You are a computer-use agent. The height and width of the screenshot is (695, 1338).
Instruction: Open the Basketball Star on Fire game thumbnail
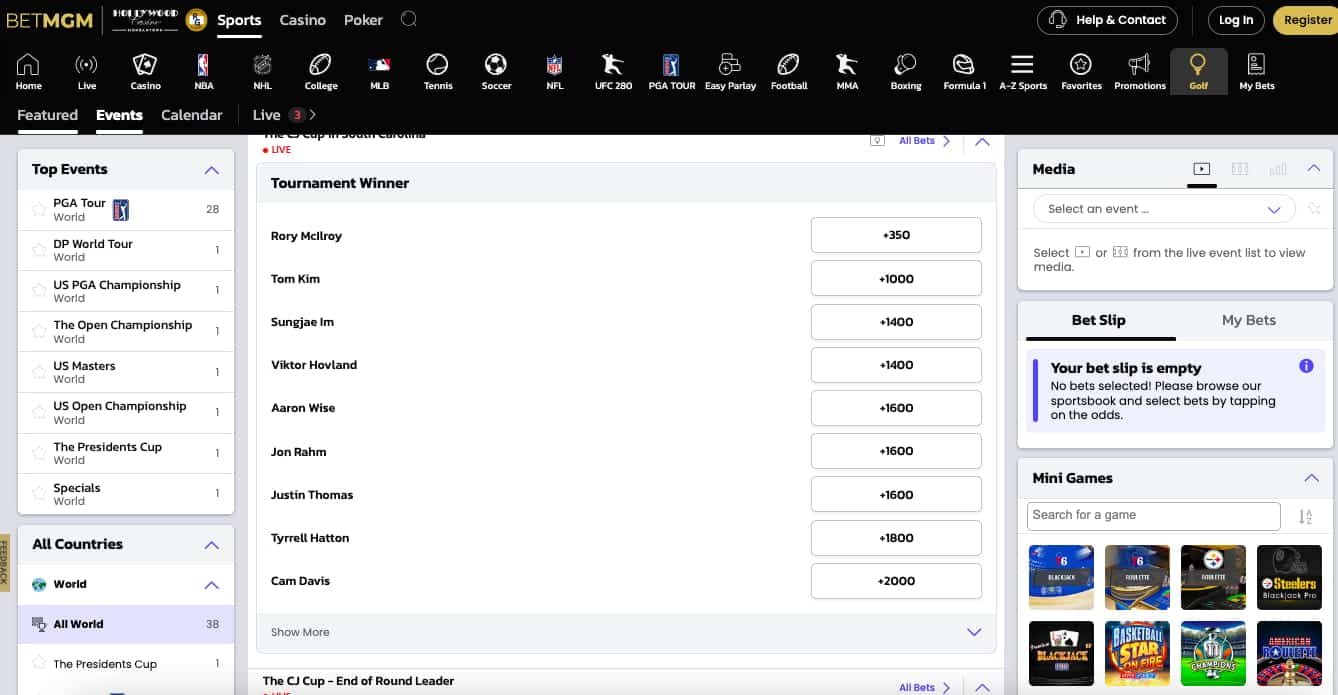pyautogui.click(x=1137, y=653)
